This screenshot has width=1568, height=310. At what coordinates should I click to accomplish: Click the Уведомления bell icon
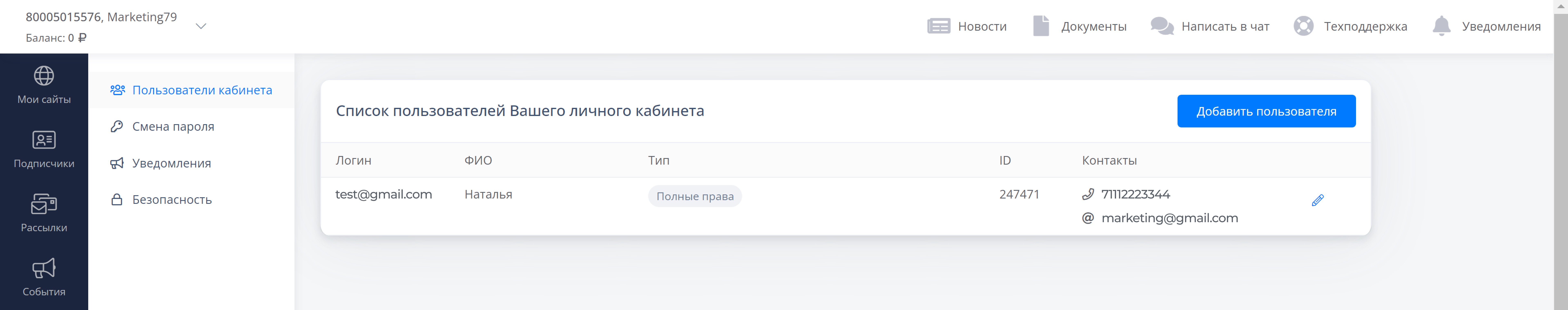coord(1441,26)
